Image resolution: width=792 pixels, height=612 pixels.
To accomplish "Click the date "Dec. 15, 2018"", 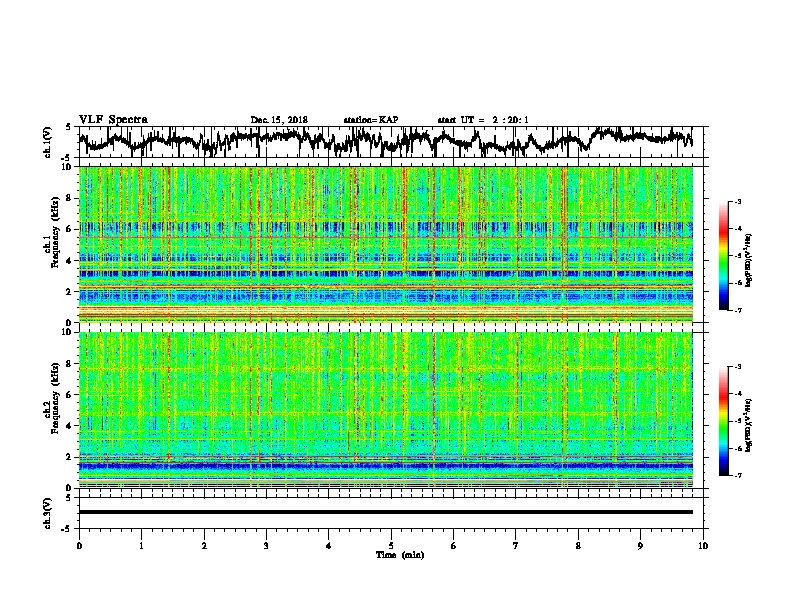I will [279, 120].
